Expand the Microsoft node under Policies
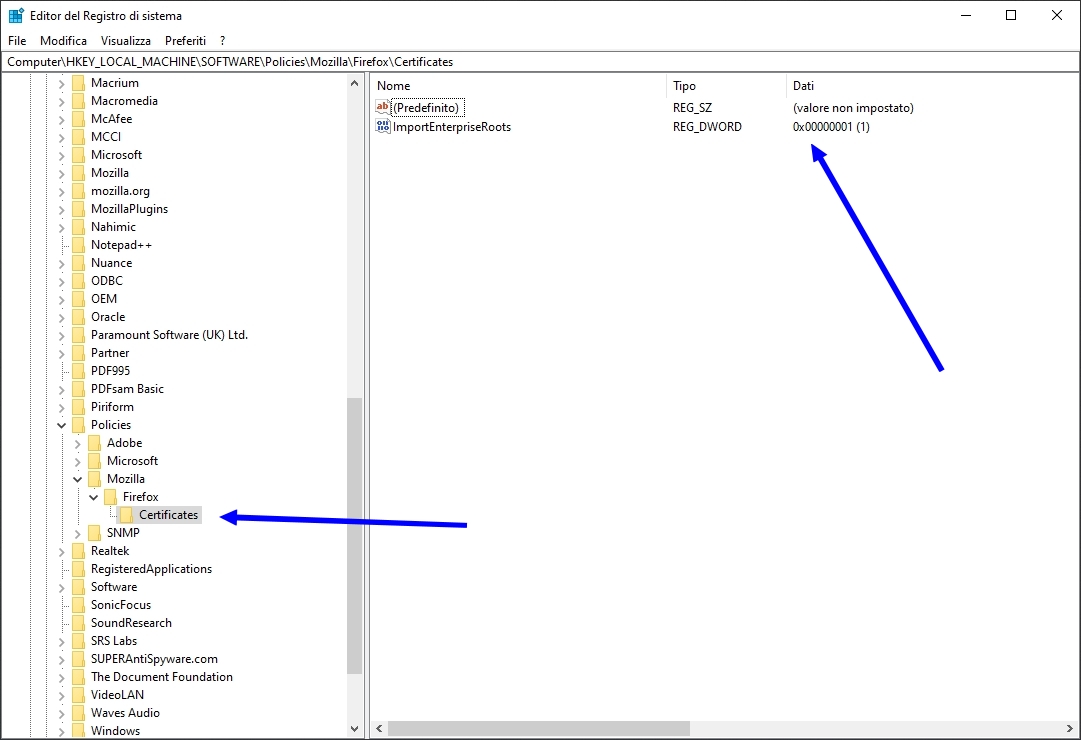The width and height of the screenshot is (1081, 740). click(78, 461)
